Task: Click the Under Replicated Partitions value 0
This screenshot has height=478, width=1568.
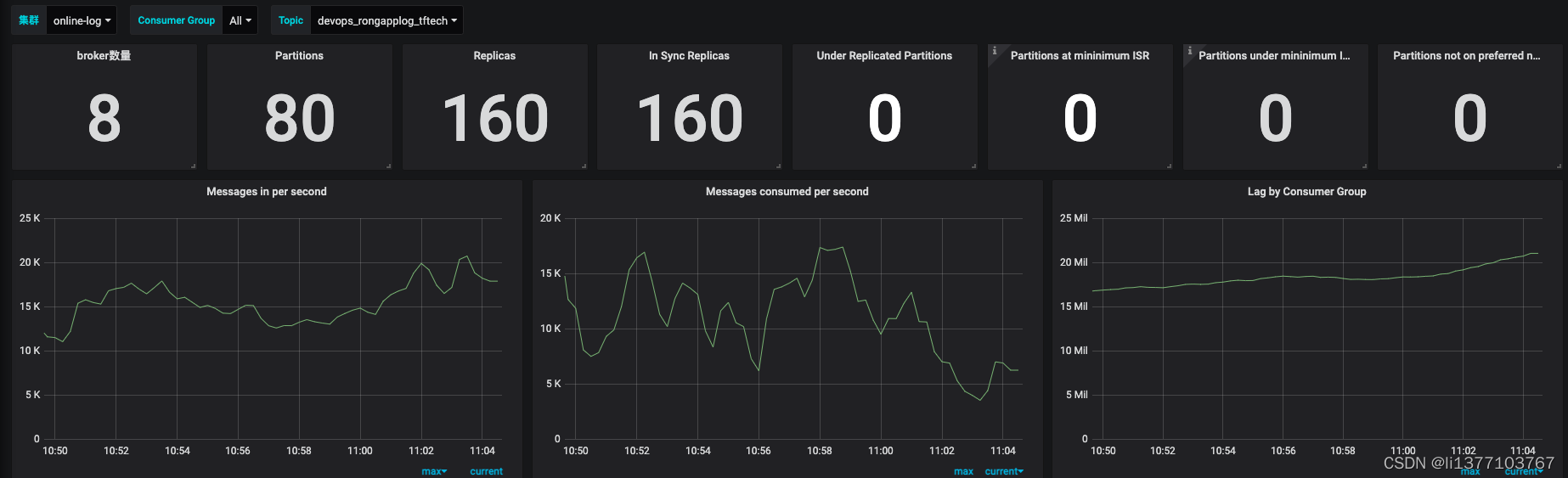Action: [x=884, y=118]
